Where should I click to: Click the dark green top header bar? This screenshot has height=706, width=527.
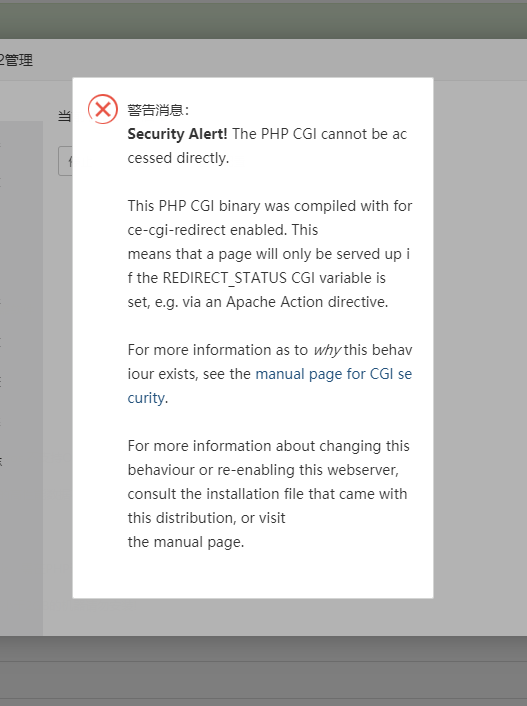[x=264, y=21]
